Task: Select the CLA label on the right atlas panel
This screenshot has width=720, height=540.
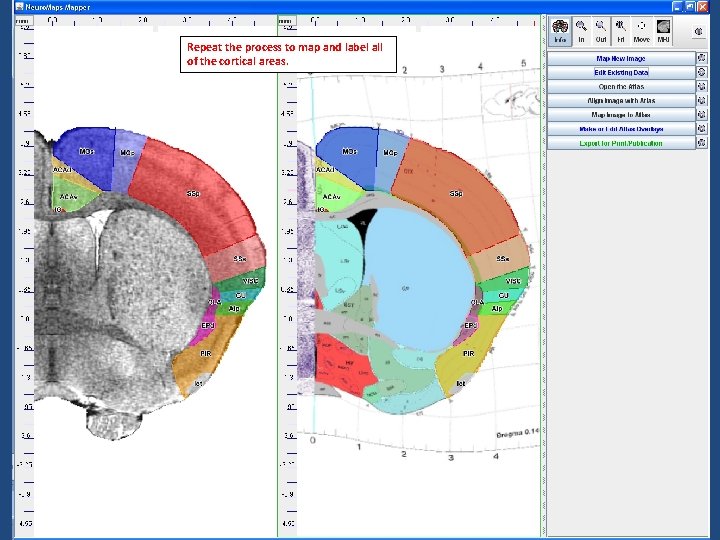Action: coord(477,302)
